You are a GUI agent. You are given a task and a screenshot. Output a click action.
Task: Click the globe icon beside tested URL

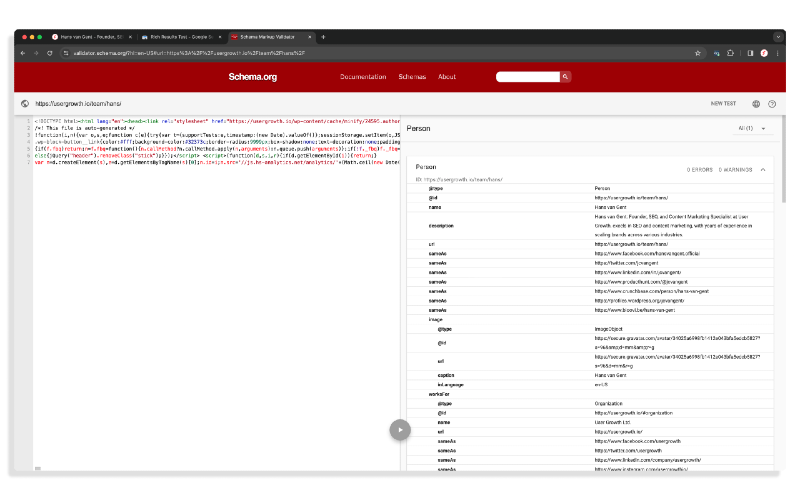click(25, 104)
